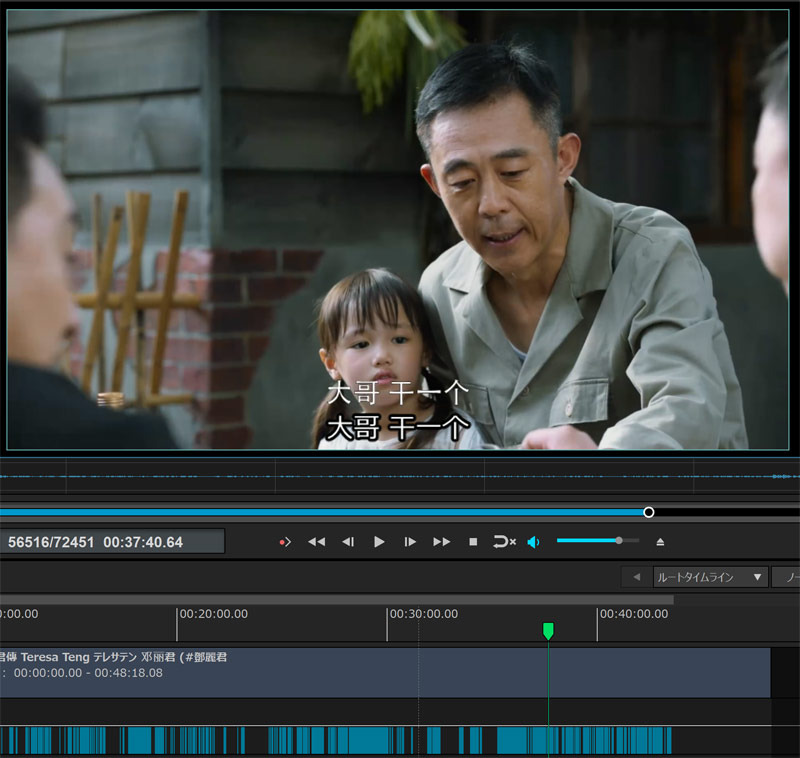
Task: Click the record/mark-in red dot icon
Action: click(x=285, y=542)
